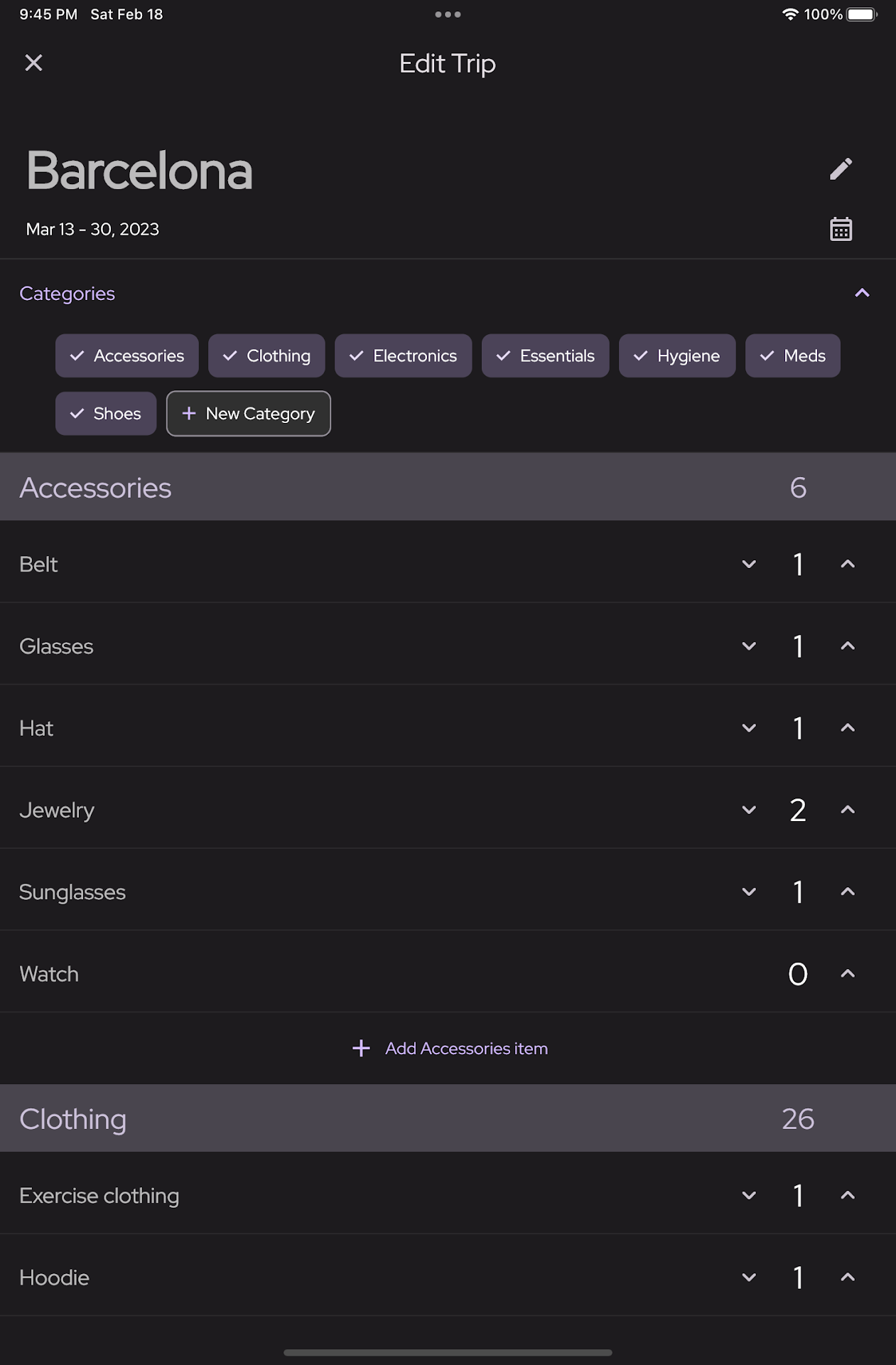Viewport: 896px width, 1365px height.
Task: Select the Exercise clothing item name
Action: (99, 1196)
